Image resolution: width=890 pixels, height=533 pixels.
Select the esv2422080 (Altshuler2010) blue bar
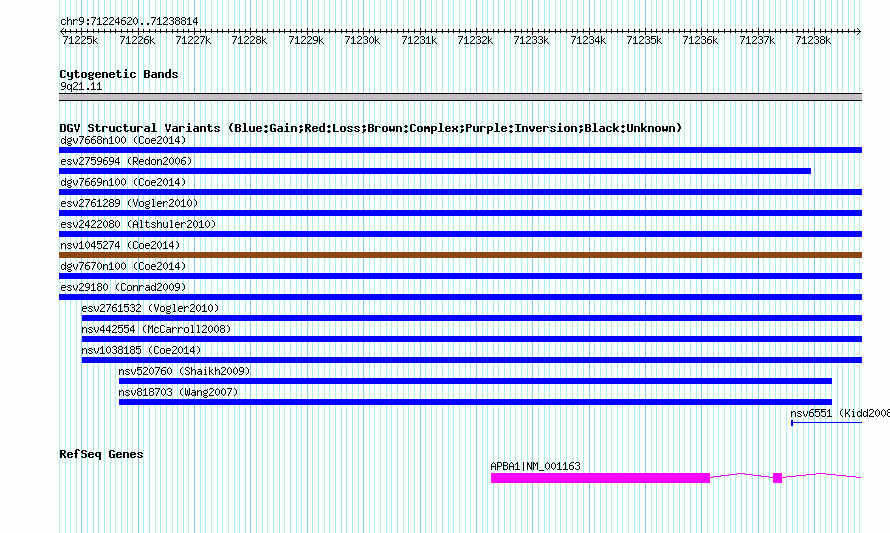(x=460, y=234)
